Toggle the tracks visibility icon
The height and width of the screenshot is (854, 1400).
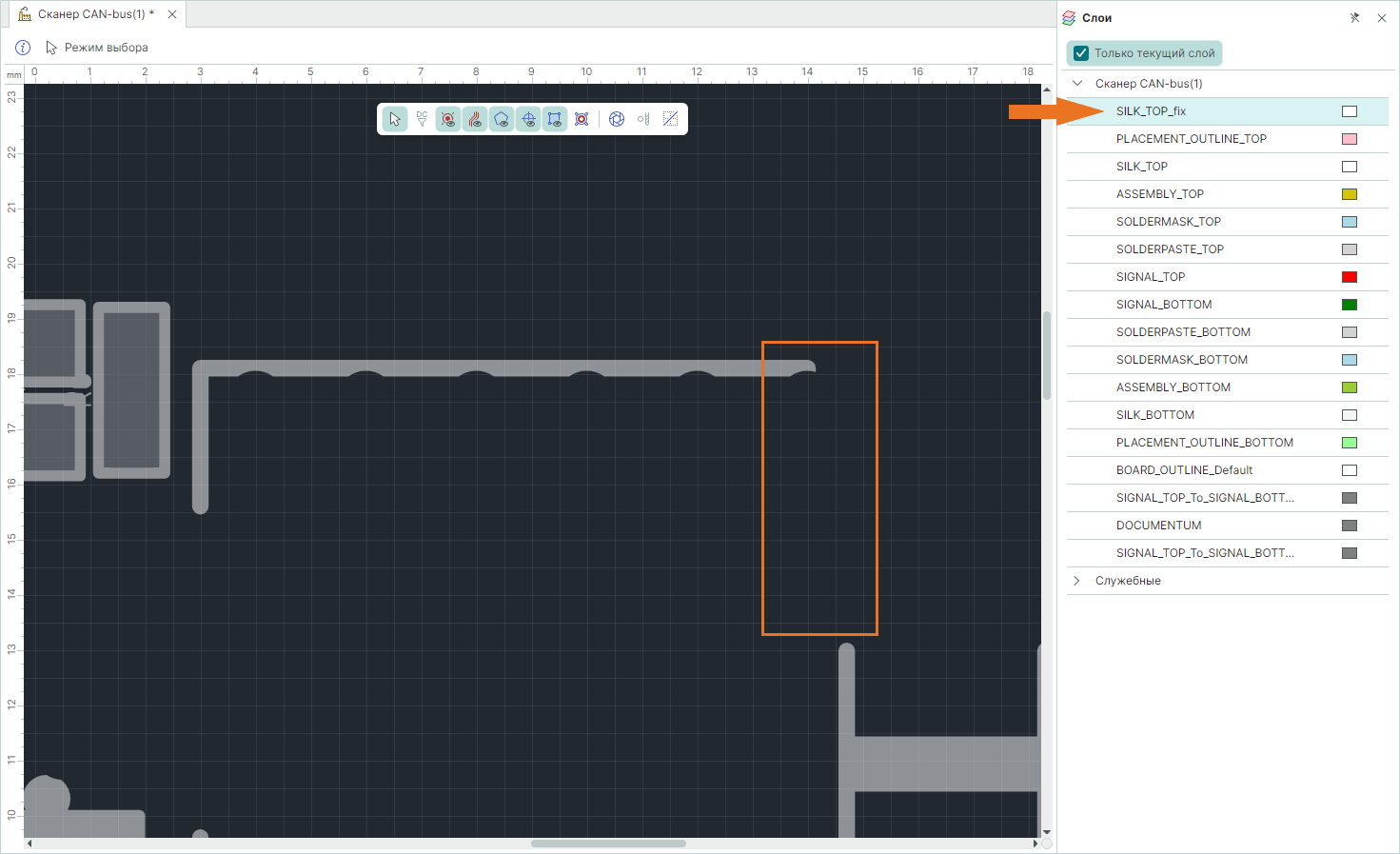coord(475,119)
